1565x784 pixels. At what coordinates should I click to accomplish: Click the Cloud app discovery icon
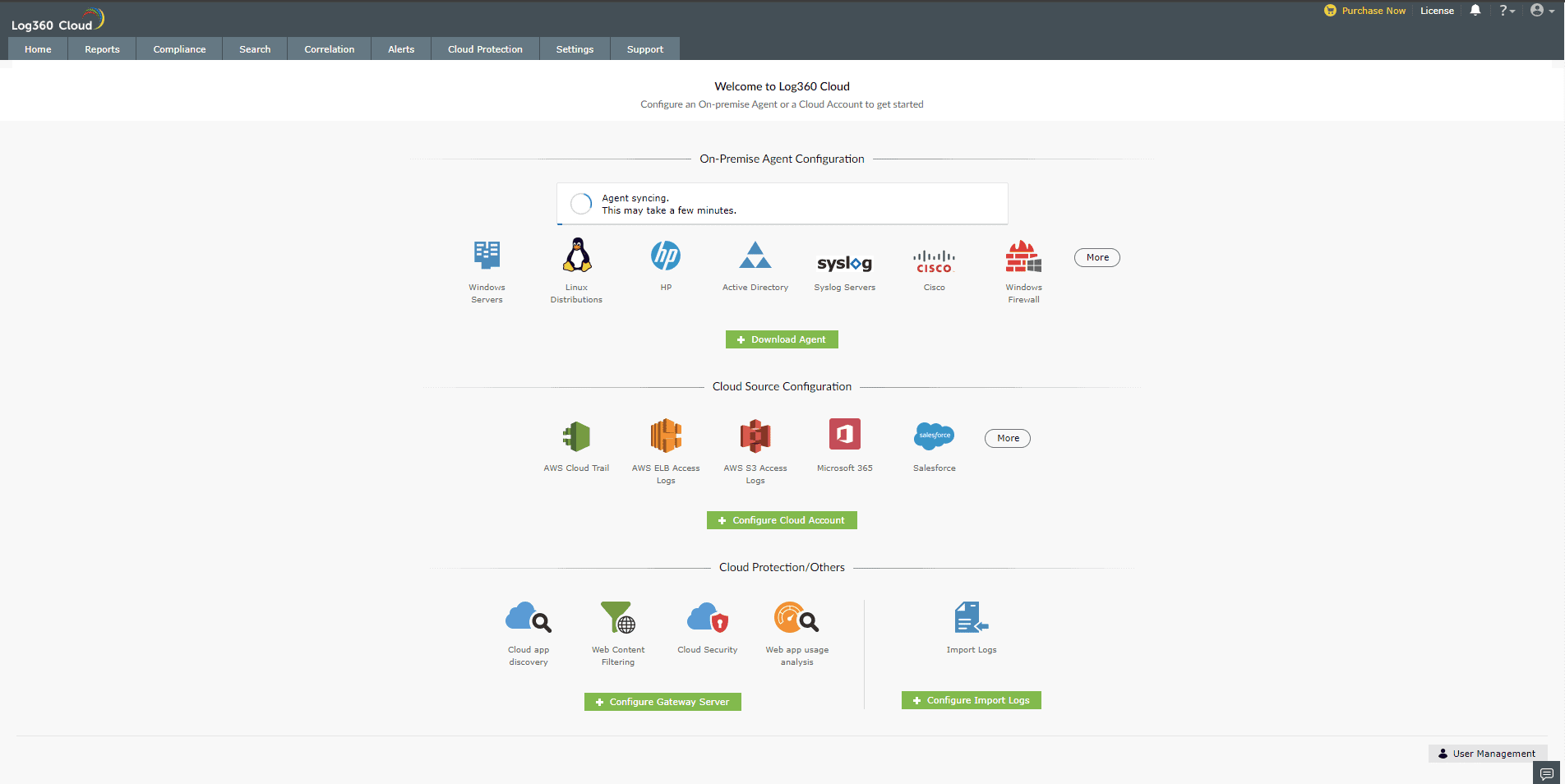coord(529,617)
